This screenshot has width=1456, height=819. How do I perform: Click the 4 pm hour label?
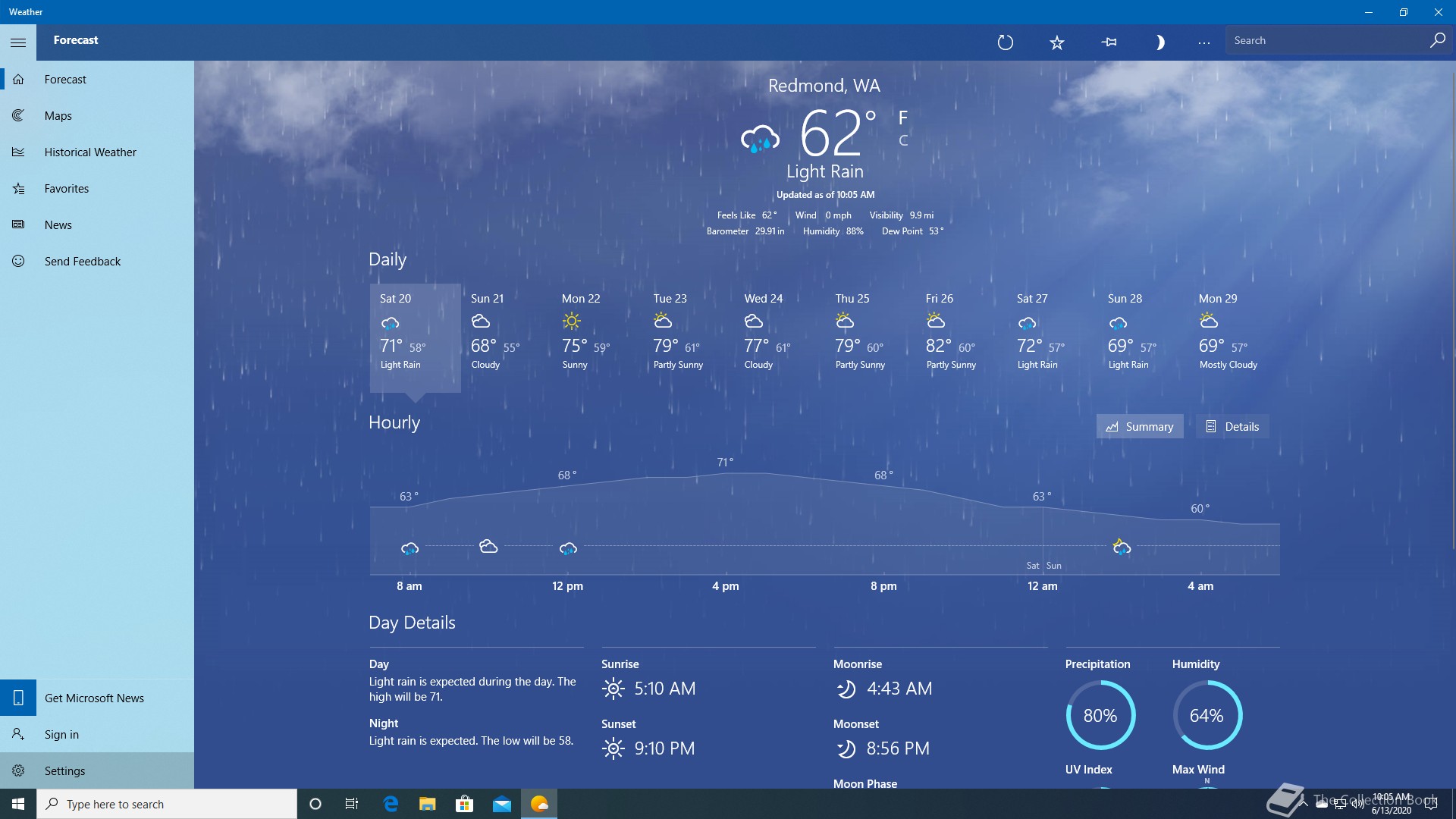726,586
